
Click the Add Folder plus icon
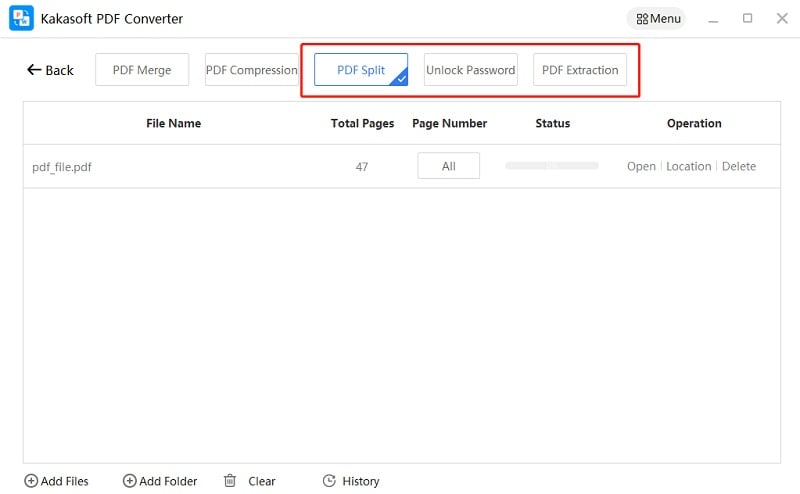(130, 481)
